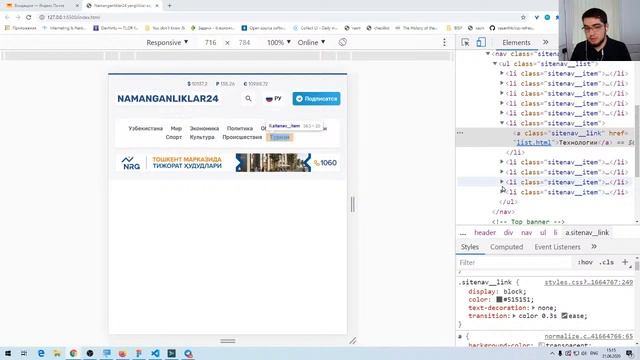Image resolution: width=640 pixels, height=360 pixels.
Task: Open Visual Studio Code from the taskbar
Action: [x=155, y=353]
